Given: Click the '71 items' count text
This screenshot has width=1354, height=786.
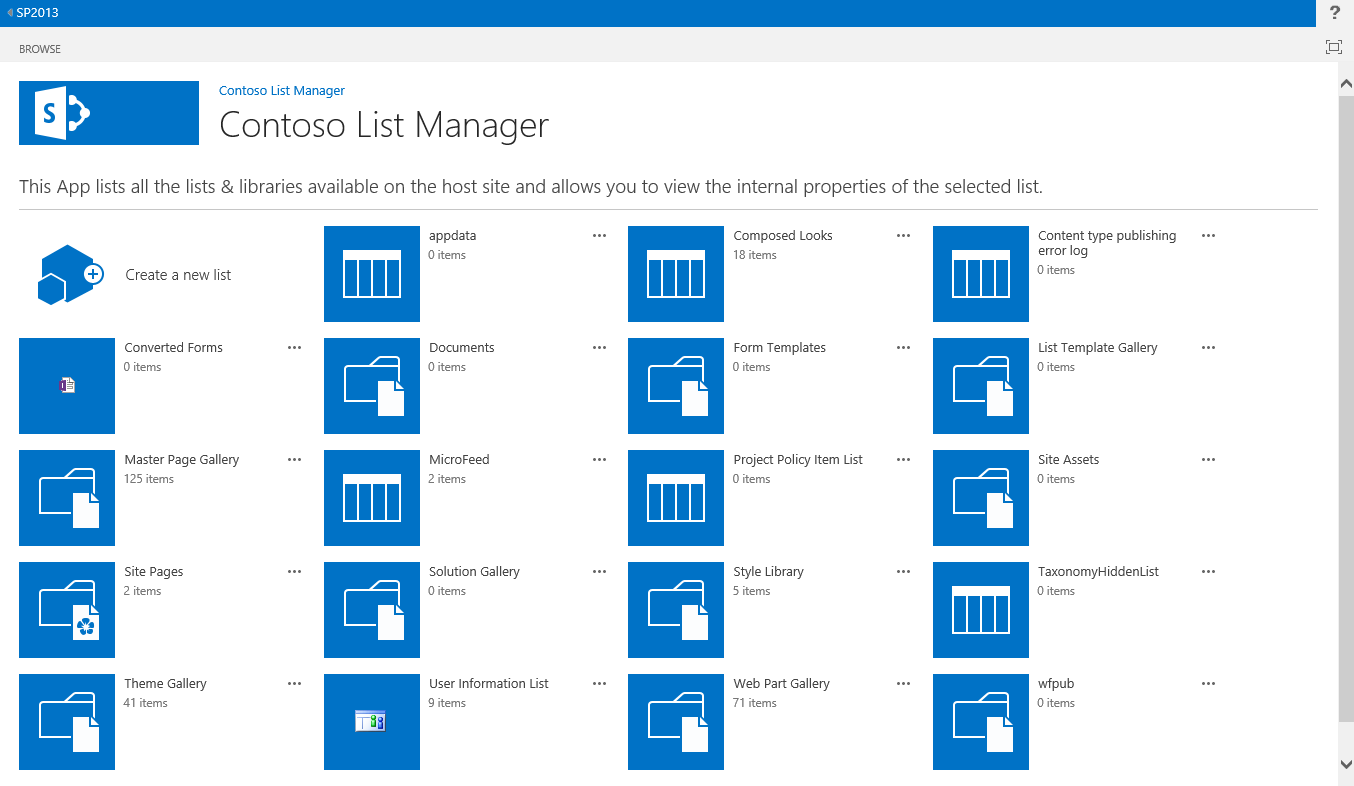Looking at the screenshot, I should [x=755, y=703].
